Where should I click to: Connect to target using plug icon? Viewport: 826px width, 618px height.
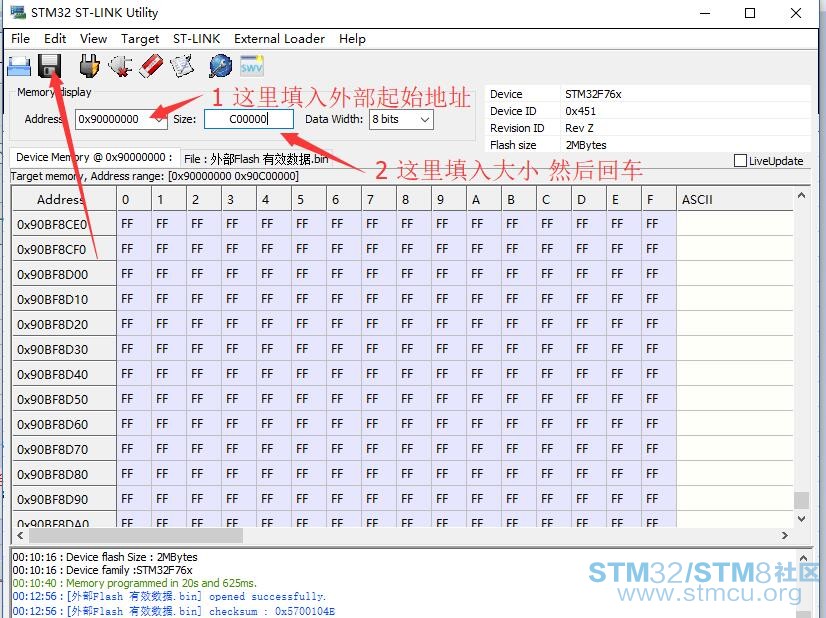(x=90, y=66)
